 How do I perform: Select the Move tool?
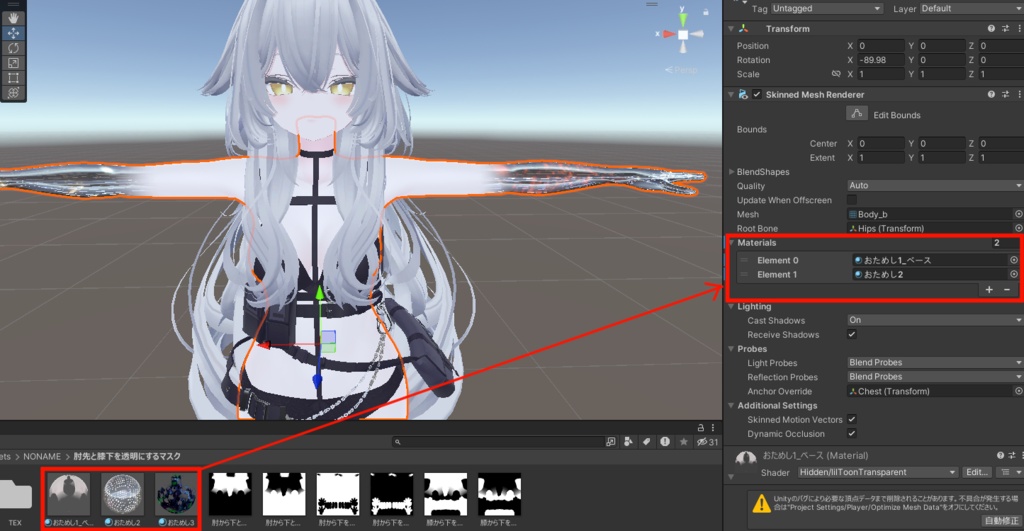[x=13, y=33]
